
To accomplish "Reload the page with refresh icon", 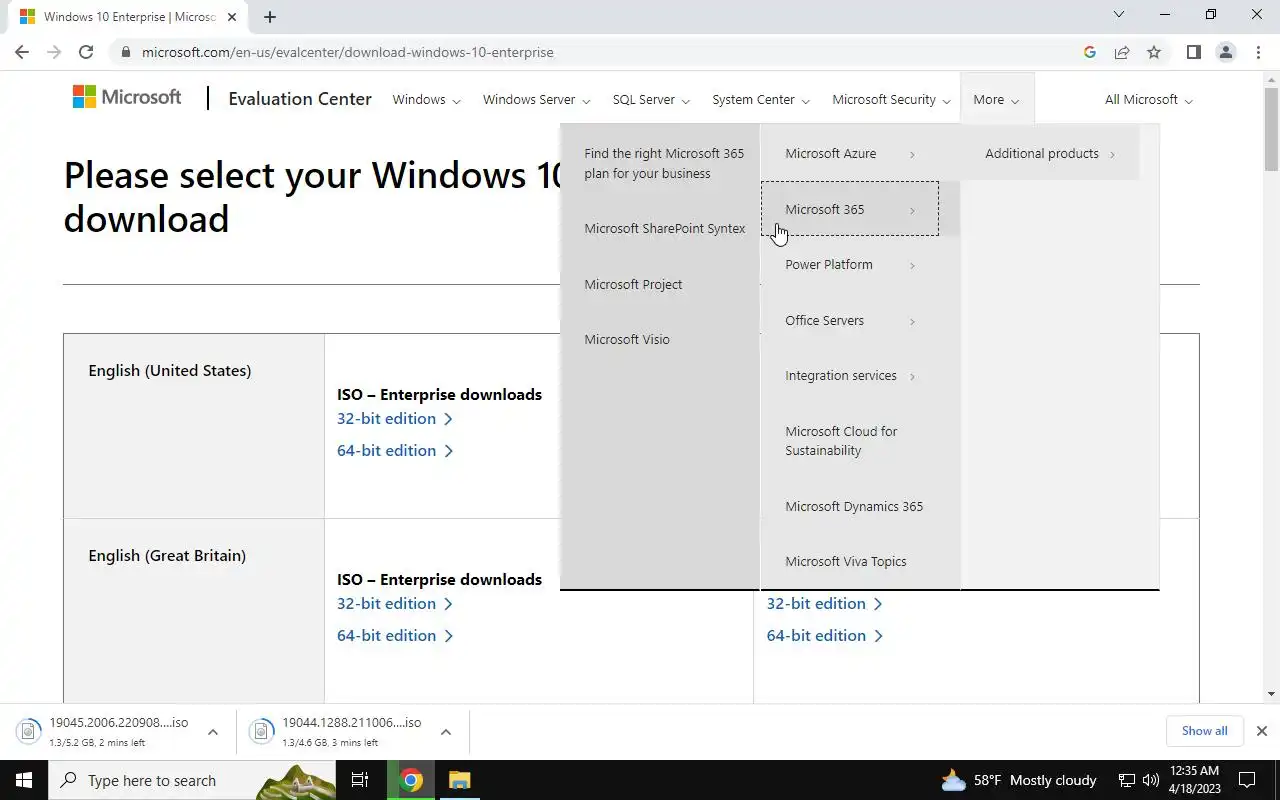I will click(x=86, y=52).
